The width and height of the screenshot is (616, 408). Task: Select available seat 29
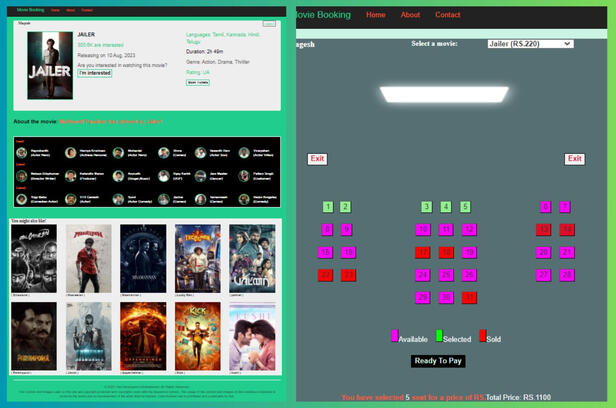point(423,297)
